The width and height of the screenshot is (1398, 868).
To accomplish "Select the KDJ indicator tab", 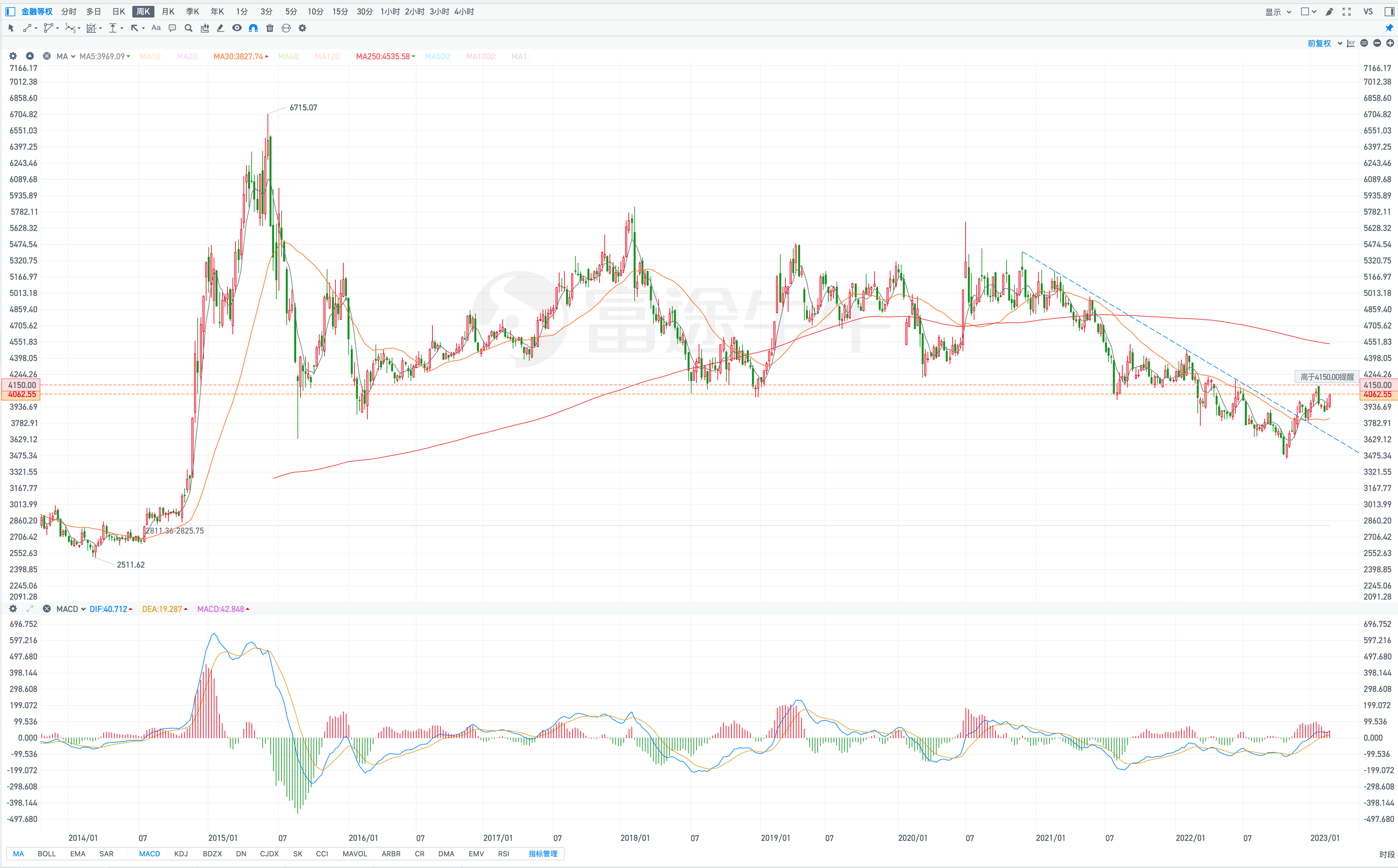I will (x=181, y=854).
